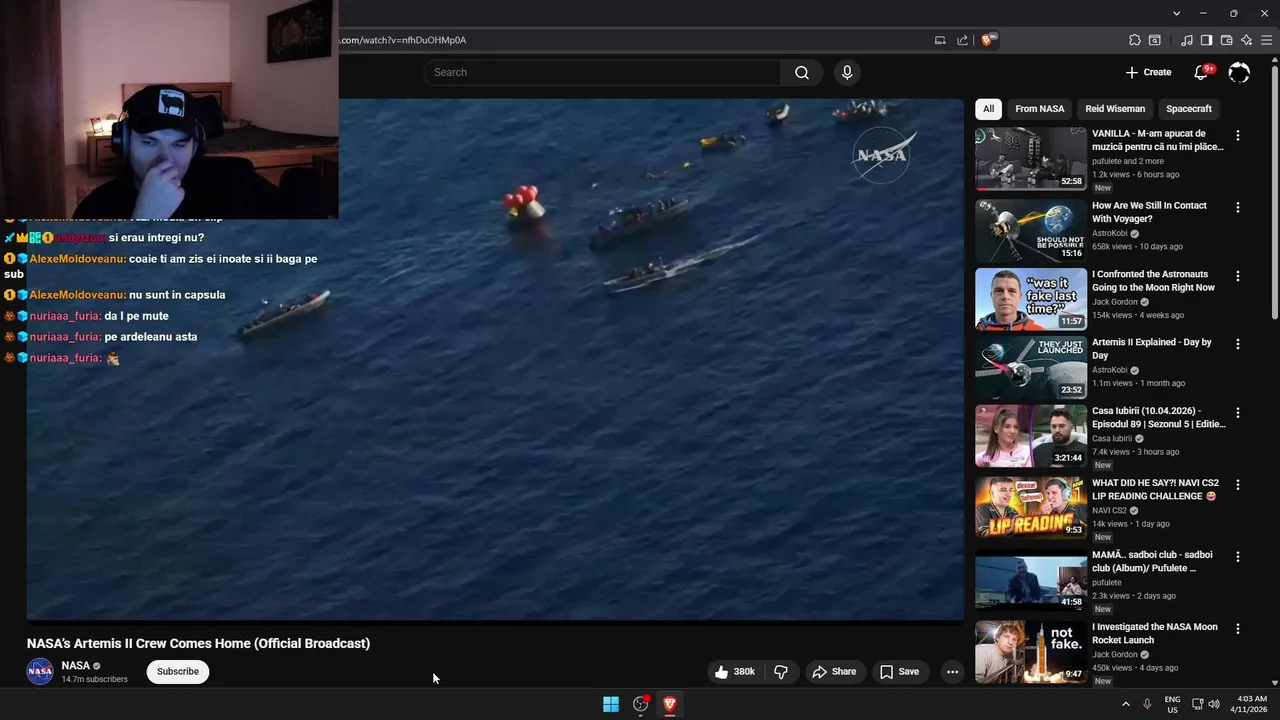Viewport: 1280px width, 720px height.
Task: Open the tab search icon in toolbar
Action: pyautogui.click(x=1155, y=40)
